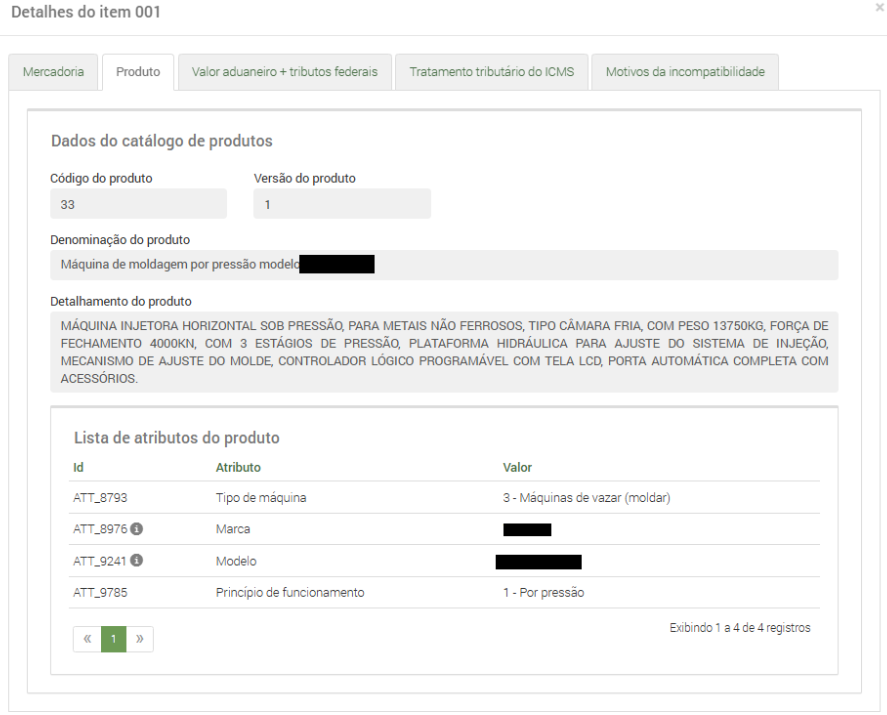The width and height of the screenshot is (887, 715).
Task: Open Tratamento tributário do ICMS tab
Action: tap(491, 72)
